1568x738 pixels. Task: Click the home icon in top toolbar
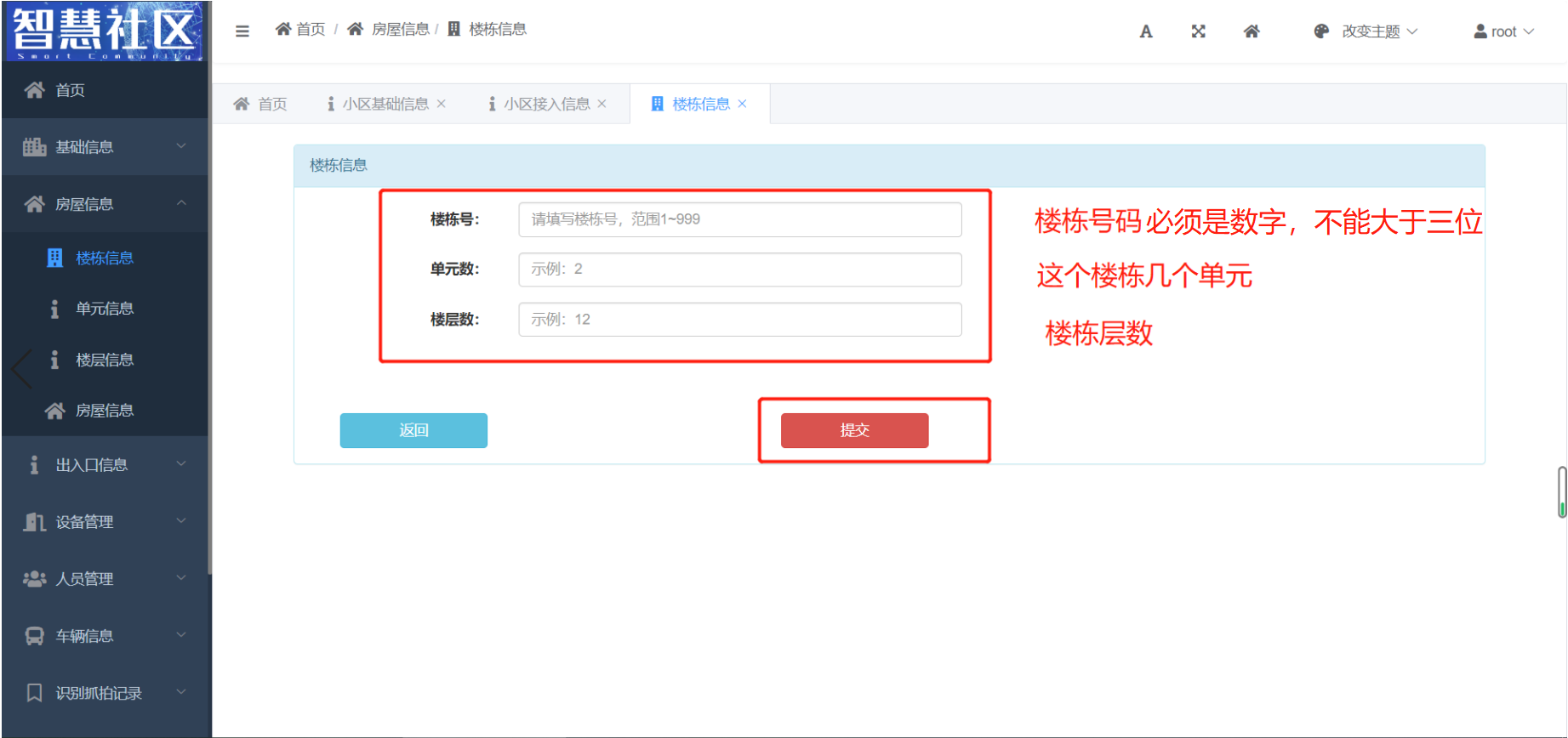[1251, 31]
